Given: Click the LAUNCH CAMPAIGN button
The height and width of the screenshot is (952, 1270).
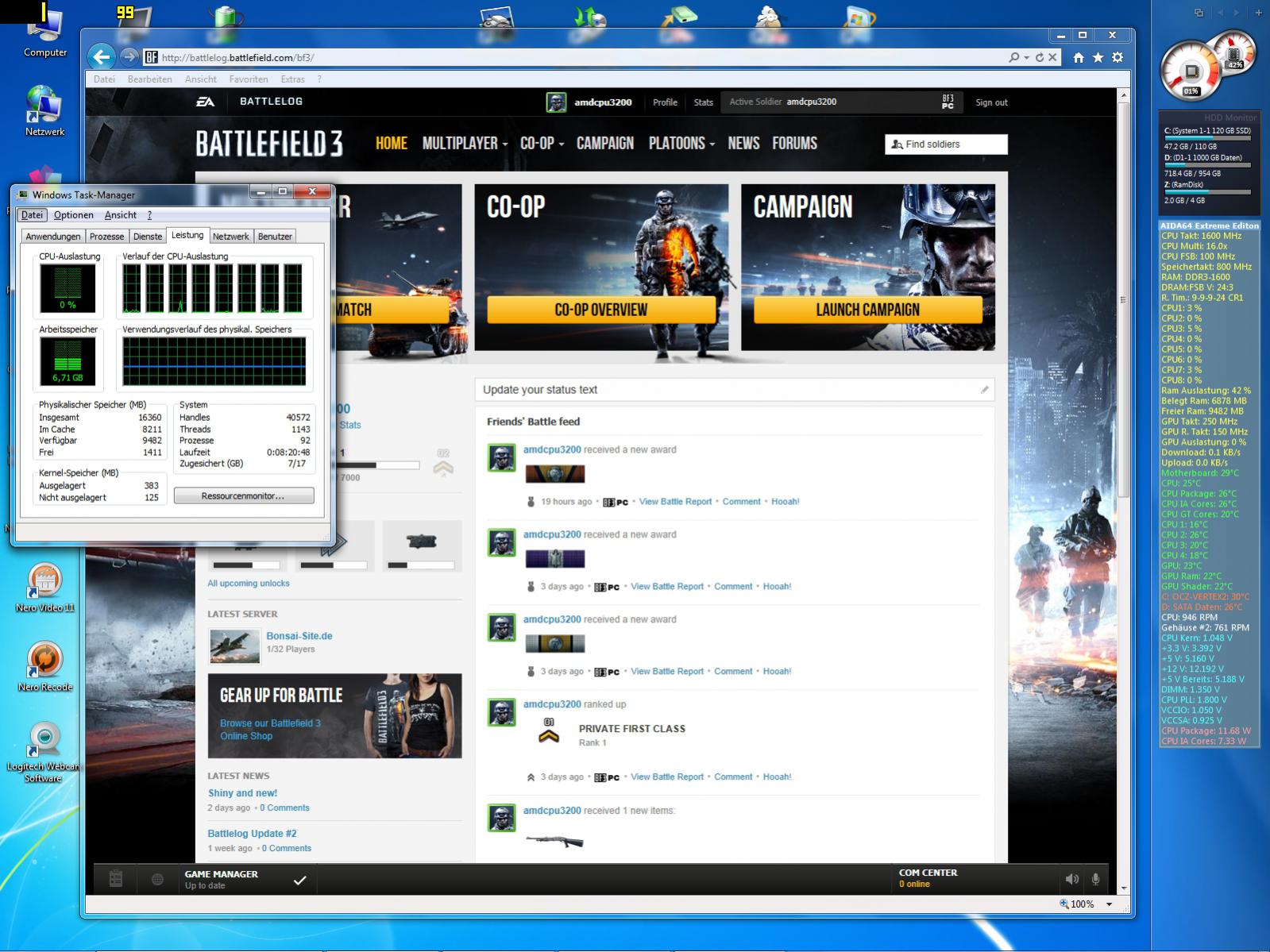Looking at the screenshot, I should click(x=868, y=310).
